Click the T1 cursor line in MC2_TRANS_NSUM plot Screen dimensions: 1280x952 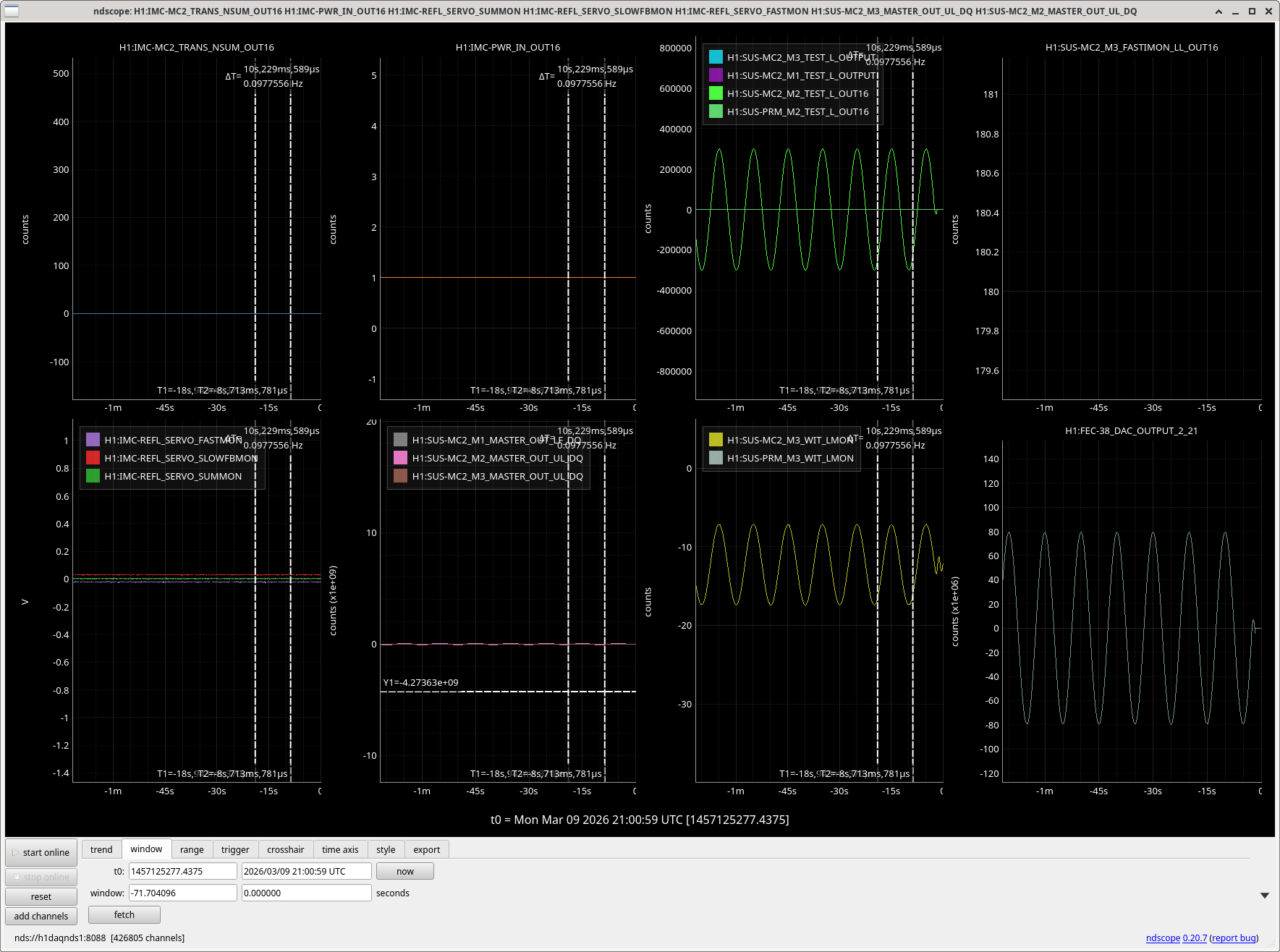[x=255, y=239]
